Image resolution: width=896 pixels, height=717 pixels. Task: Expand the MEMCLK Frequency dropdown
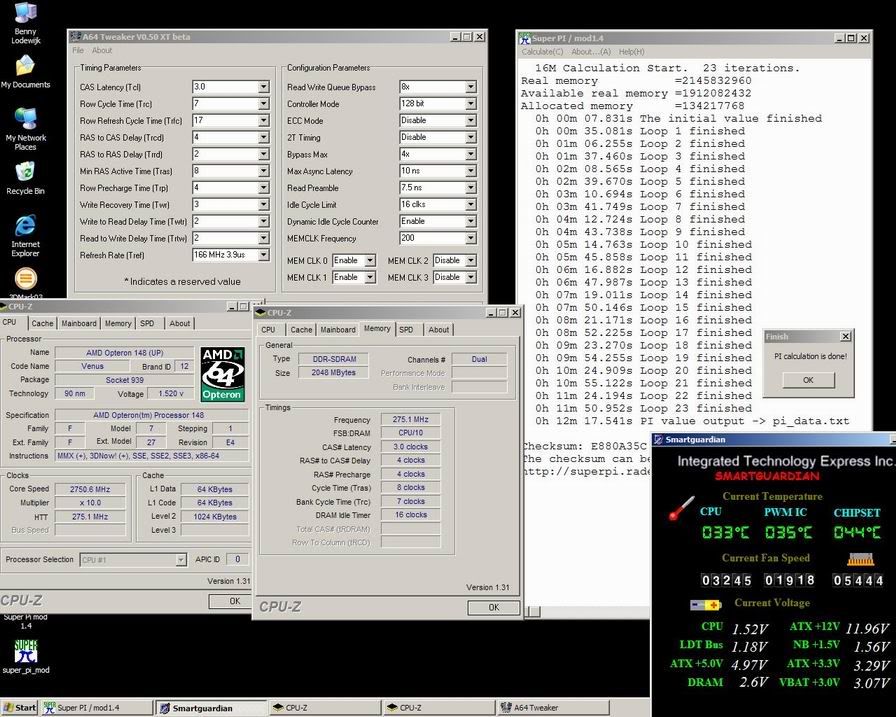click(x=470, y=239)
